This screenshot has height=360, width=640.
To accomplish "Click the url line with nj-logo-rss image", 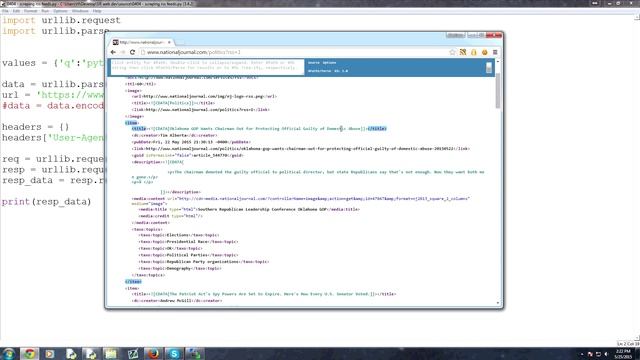I will point(204,96).
